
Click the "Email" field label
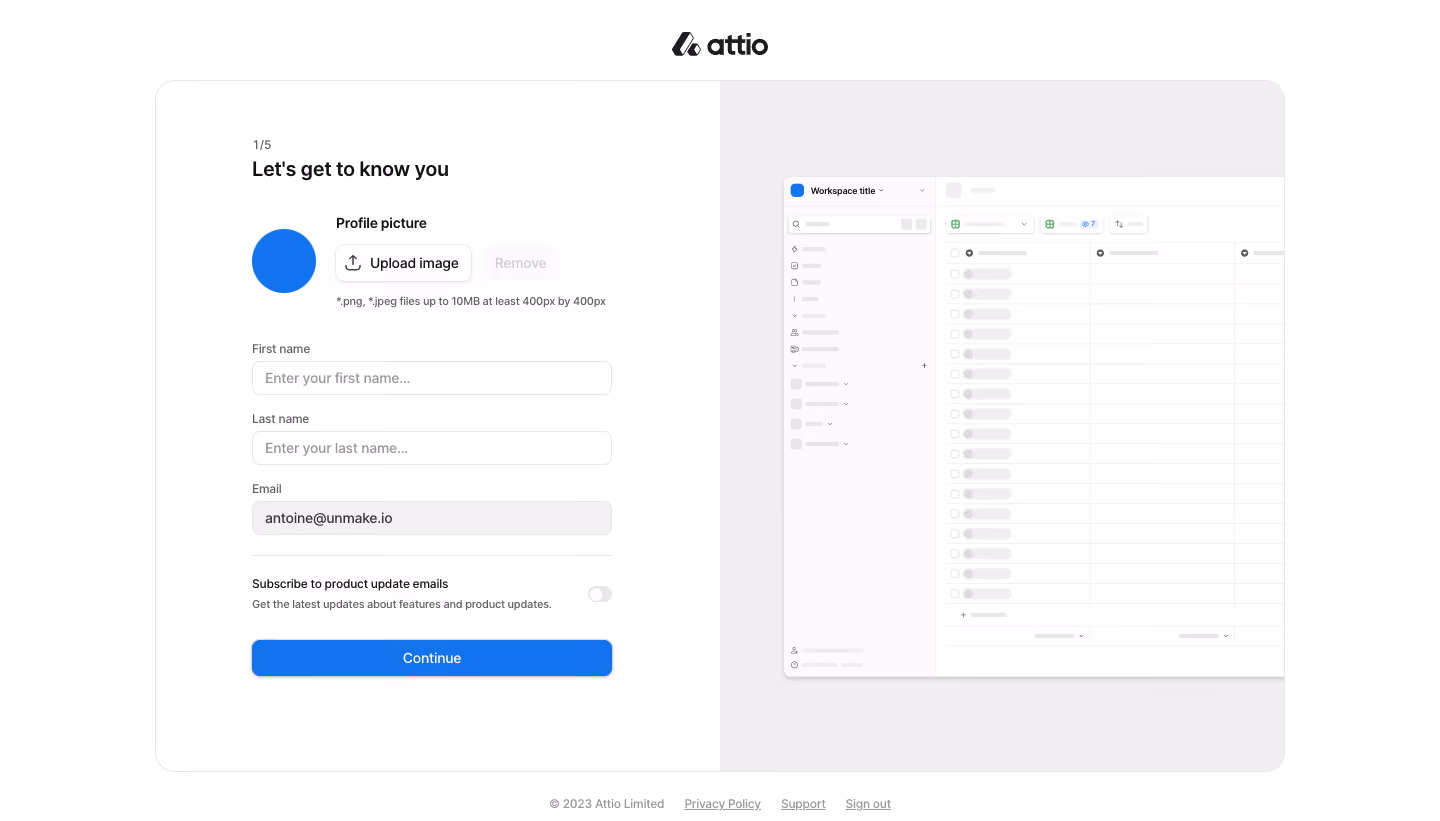(267, 489)
